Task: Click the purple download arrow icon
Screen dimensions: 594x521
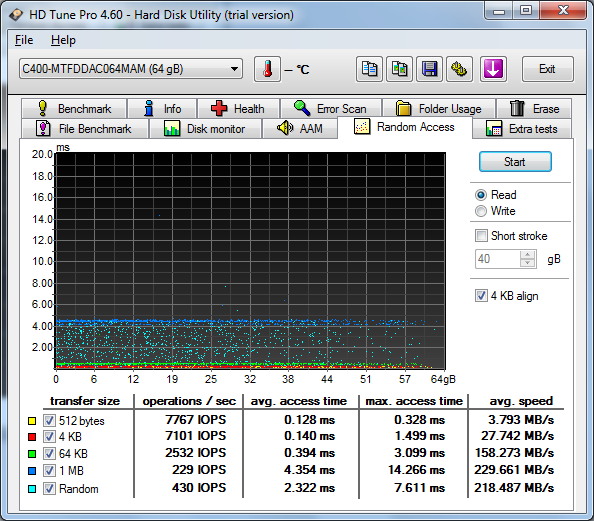Action: pyautogui.click(x=493, y=69)
